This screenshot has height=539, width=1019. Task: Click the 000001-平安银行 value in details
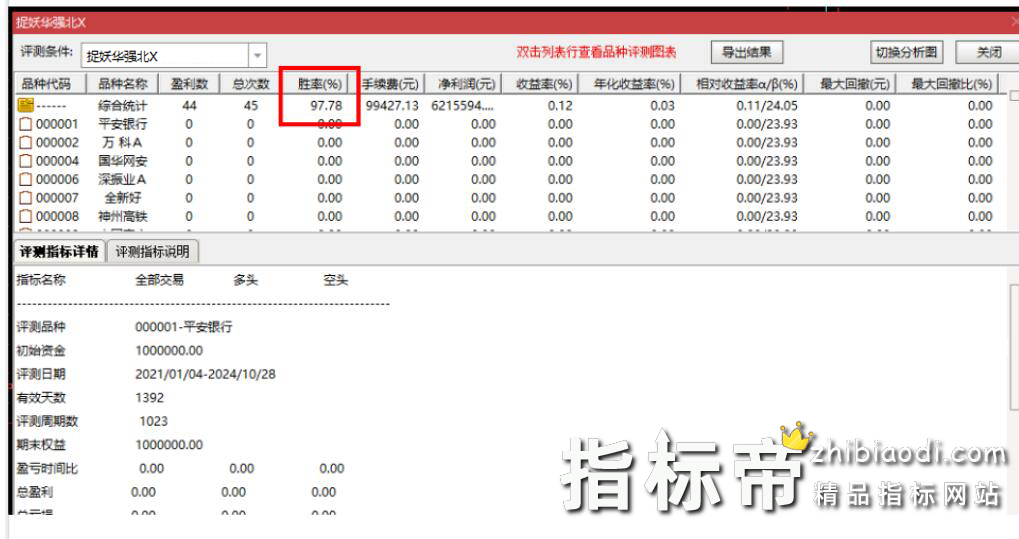point(184,327)
